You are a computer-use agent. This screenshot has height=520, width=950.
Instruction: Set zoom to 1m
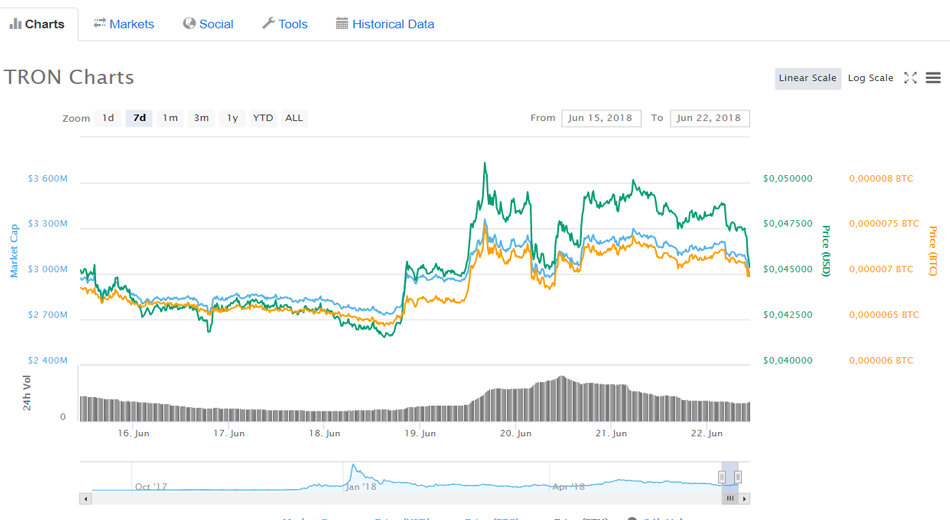(x=170, y=118)
